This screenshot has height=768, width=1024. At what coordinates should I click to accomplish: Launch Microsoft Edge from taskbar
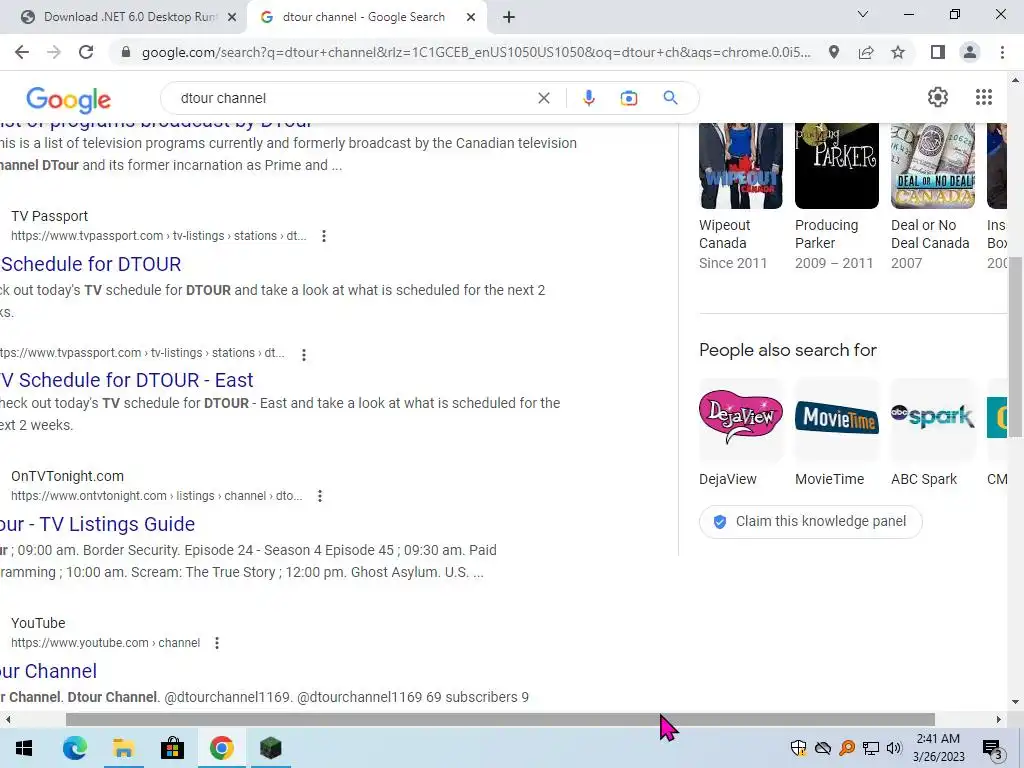coord(74,748)
